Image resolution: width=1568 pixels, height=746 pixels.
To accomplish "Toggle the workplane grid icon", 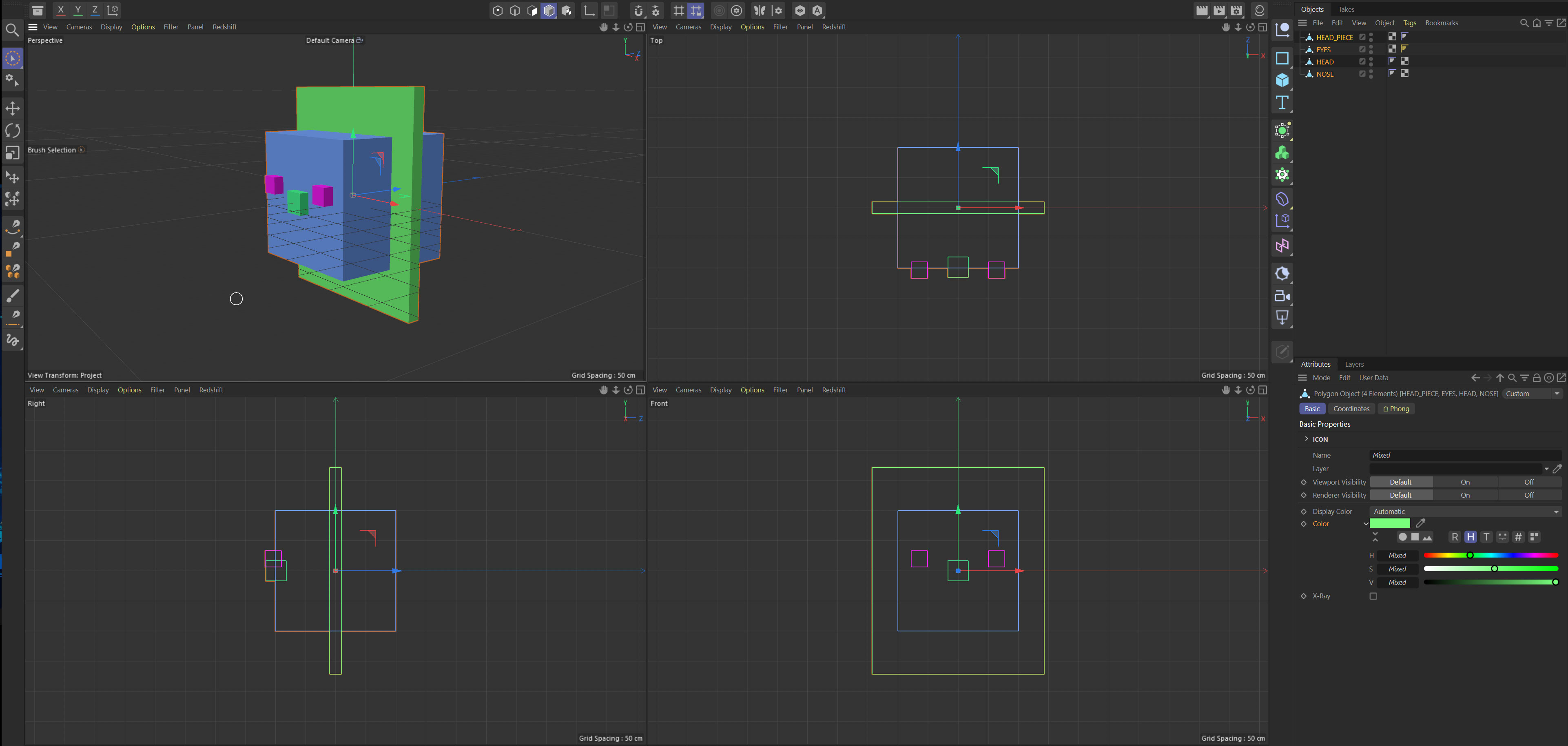I will tap(679, 10).
